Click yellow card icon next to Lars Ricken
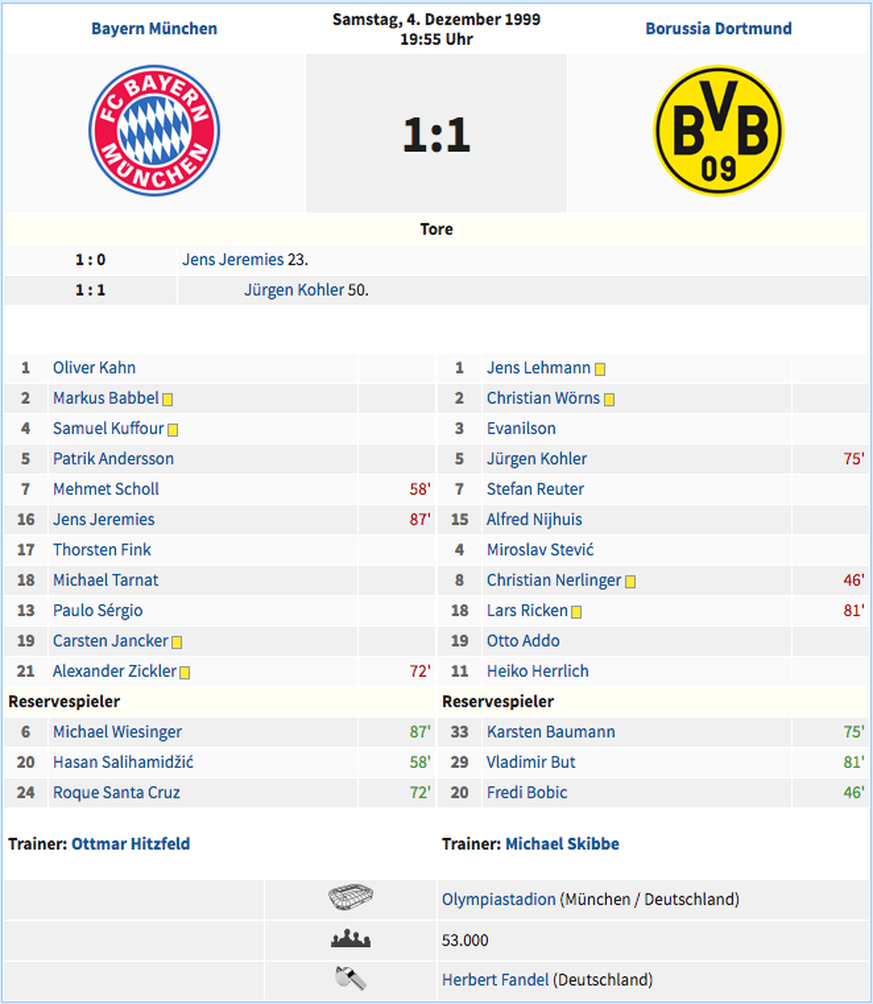The image size is (873, 1004). (x=577, y=611)
